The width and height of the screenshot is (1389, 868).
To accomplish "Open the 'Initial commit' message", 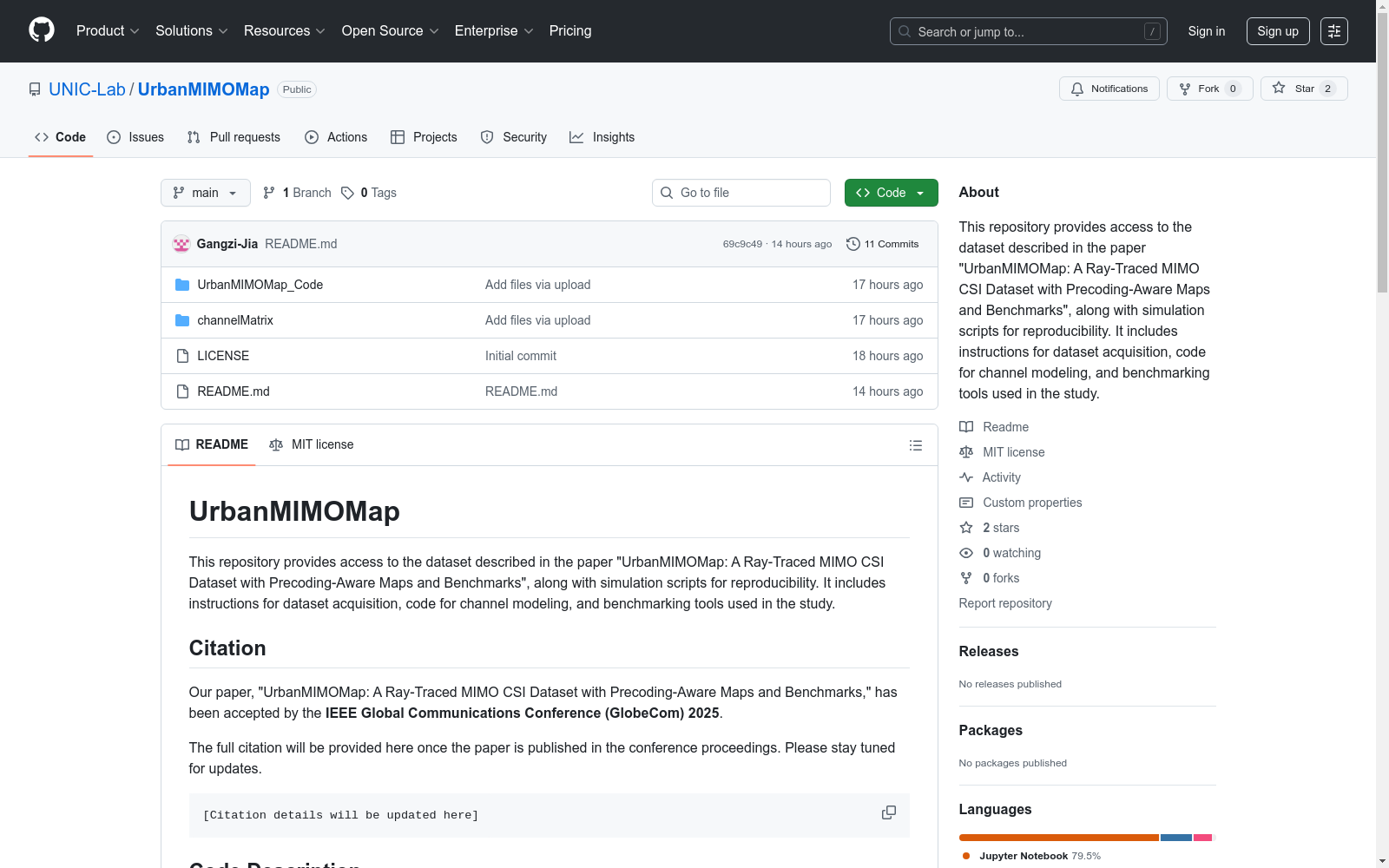I will pos(521,356).
